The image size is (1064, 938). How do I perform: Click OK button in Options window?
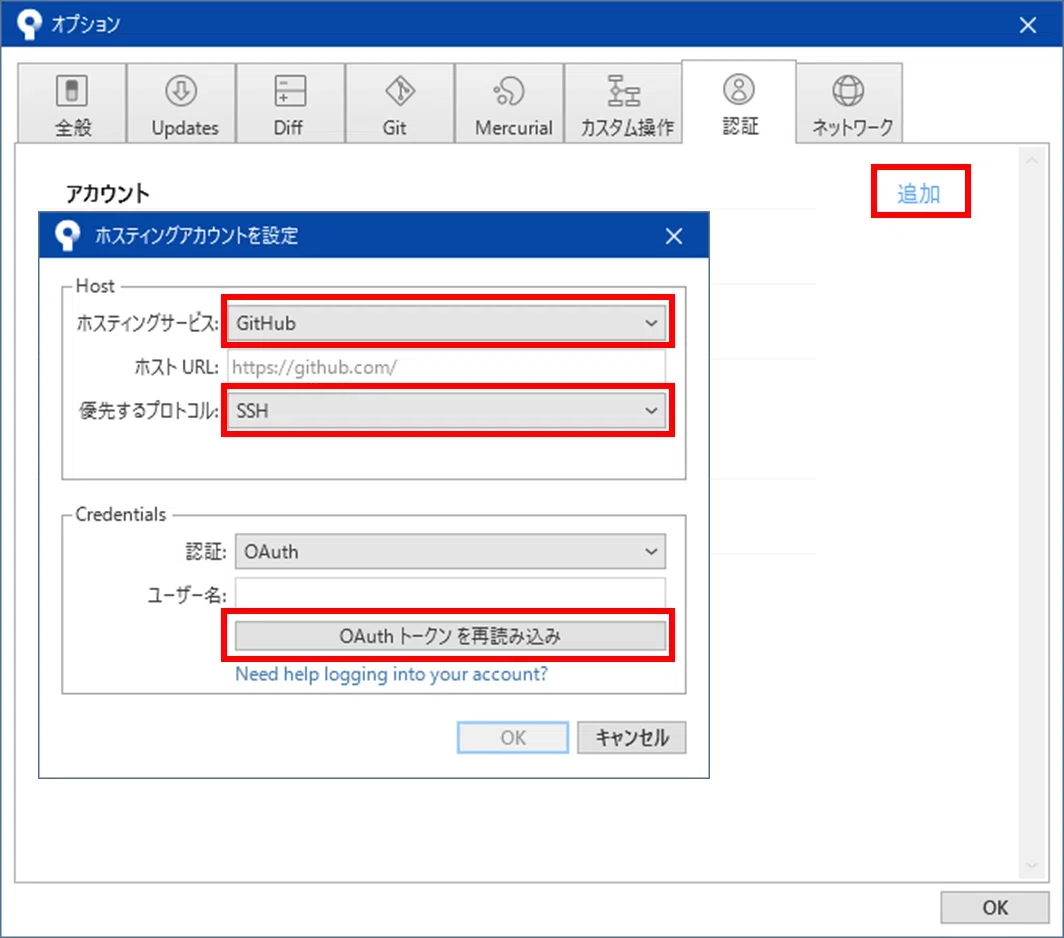[x=995, y=907]
